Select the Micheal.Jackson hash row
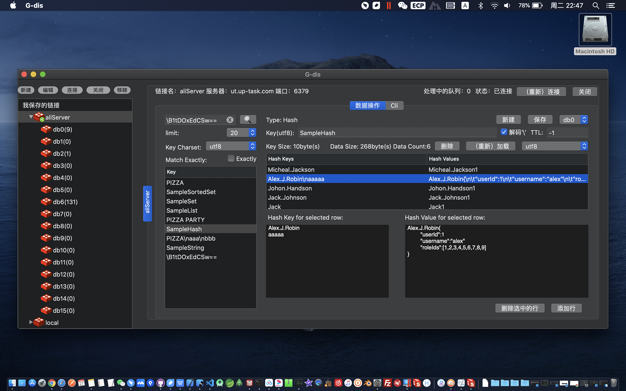This screenshot has width=626, height=391. (x=427, y=169)
